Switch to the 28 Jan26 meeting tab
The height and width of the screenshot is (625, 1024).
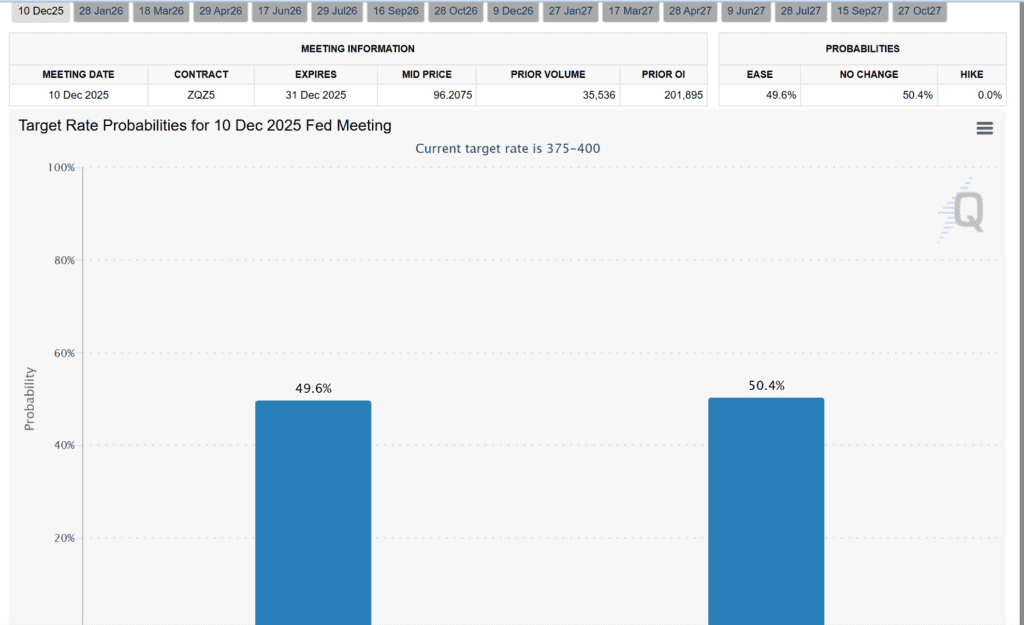click(x=101, y=11)
